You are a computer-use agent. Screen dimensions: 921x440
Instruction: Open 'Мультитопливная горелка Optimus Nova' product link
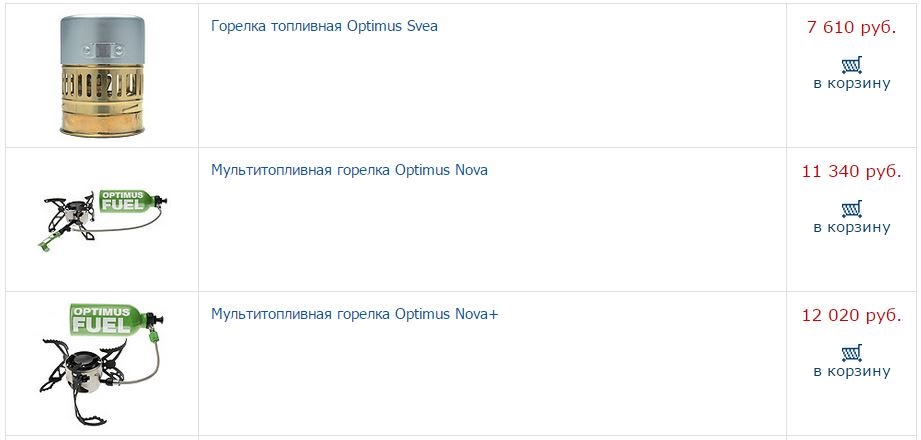(x=349, y=170)
